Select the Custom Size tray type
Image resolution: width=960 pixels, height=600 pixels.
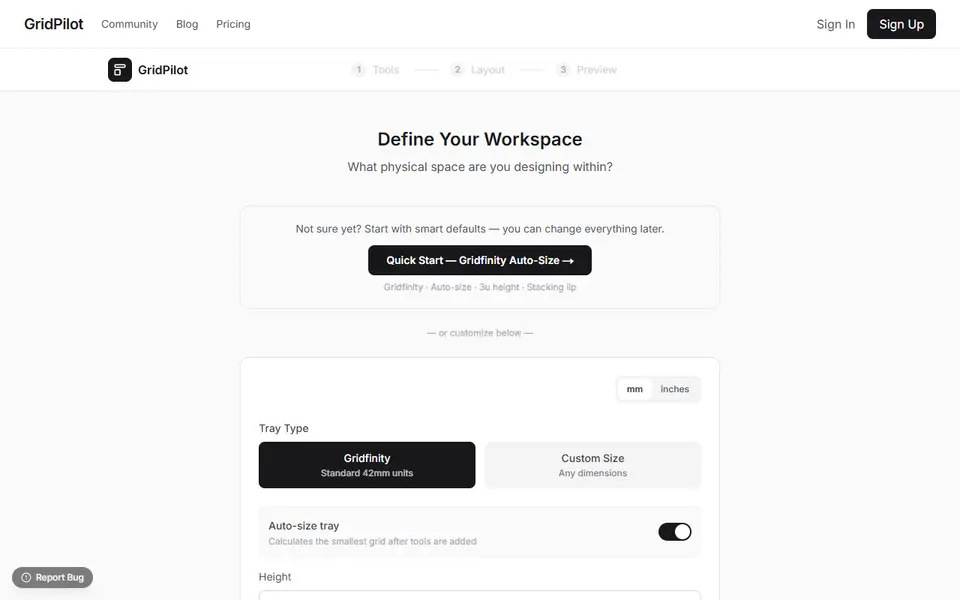pos(593,465)
